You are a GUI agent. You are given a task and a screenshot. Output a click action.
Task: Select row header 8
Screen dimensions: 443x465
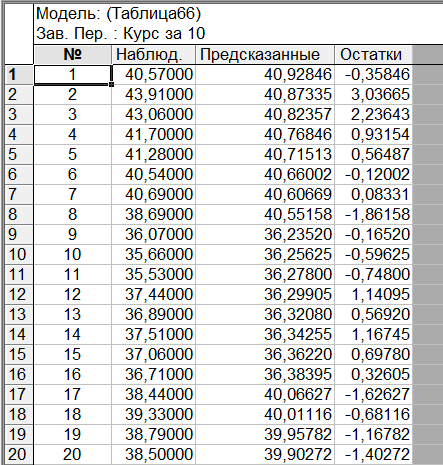[x=19, y=214]
